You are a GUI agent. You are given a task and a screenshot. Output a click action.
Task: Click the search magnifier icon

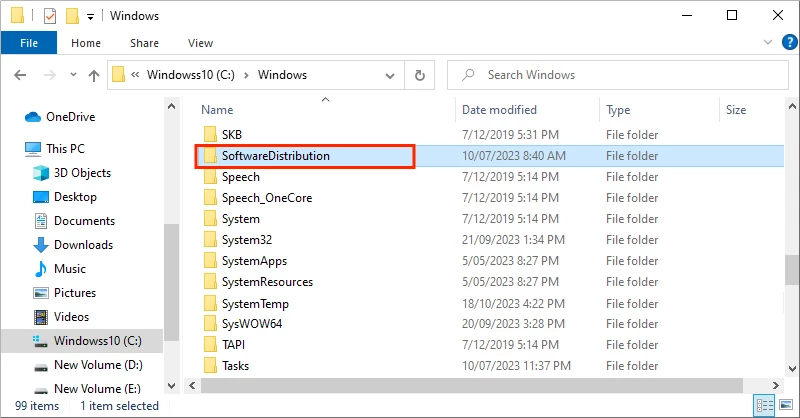click(x=467, y=75)
